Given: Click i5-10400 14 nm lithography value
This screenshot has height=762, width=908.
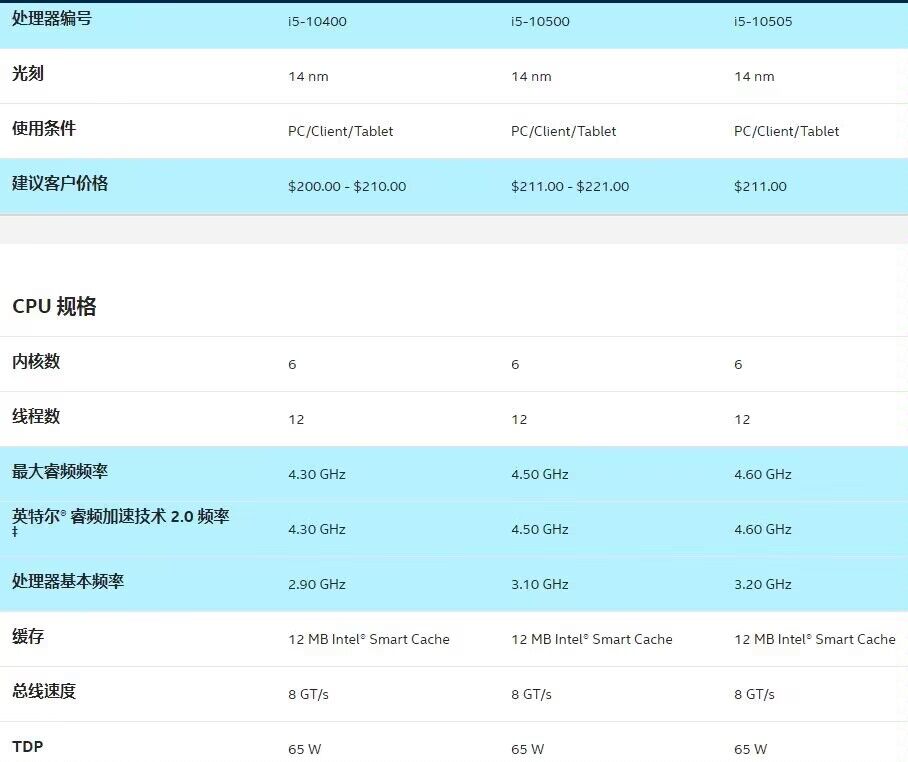Looking at the screenshot, I should point(308,76).
